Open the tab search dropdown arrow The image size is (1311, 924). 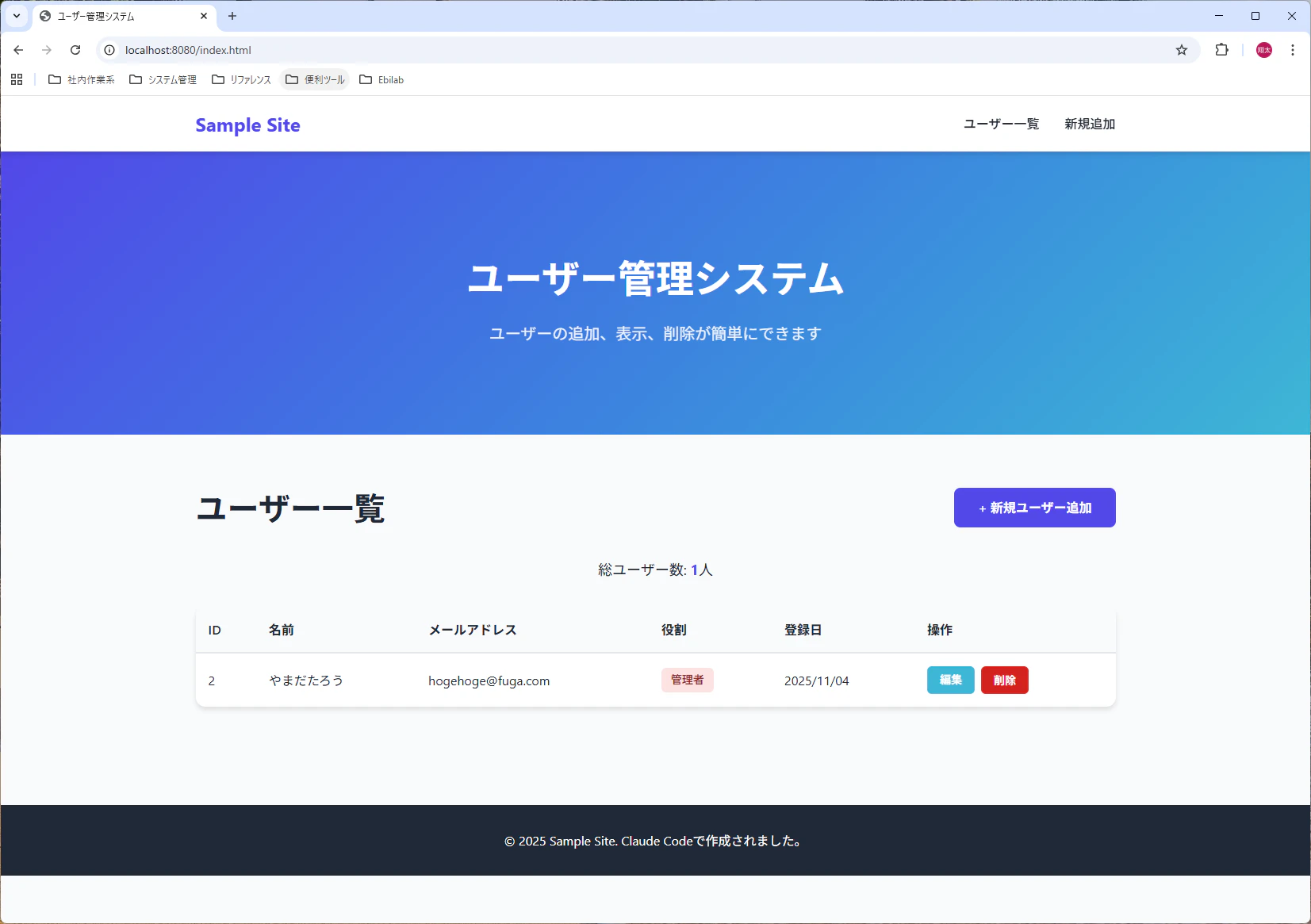17,16
